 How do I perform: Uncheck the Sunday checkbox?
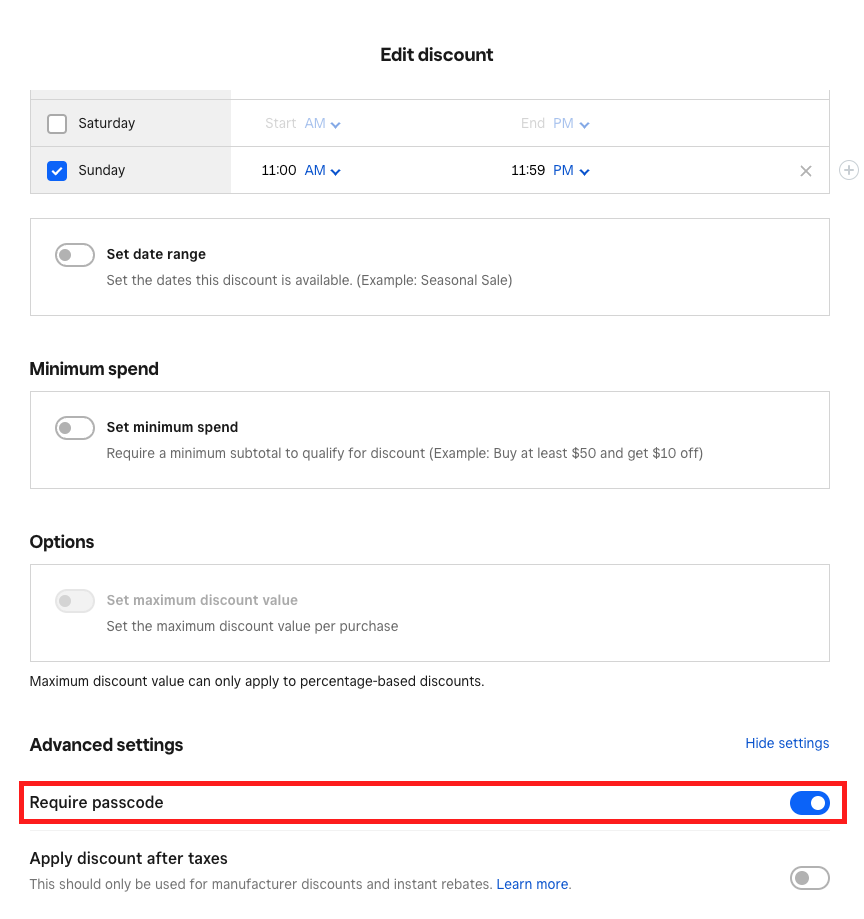[58, 171]
